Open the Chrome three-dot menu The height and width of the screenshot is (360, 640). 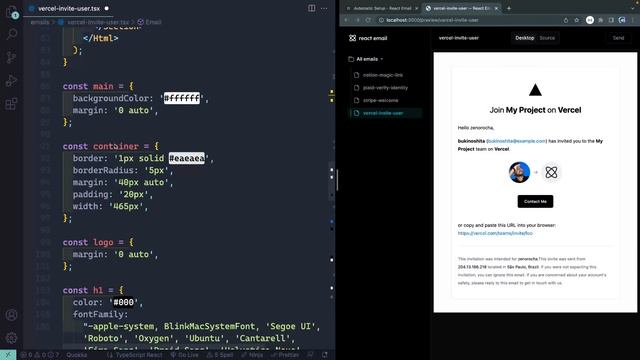click(x=634, y=20)
